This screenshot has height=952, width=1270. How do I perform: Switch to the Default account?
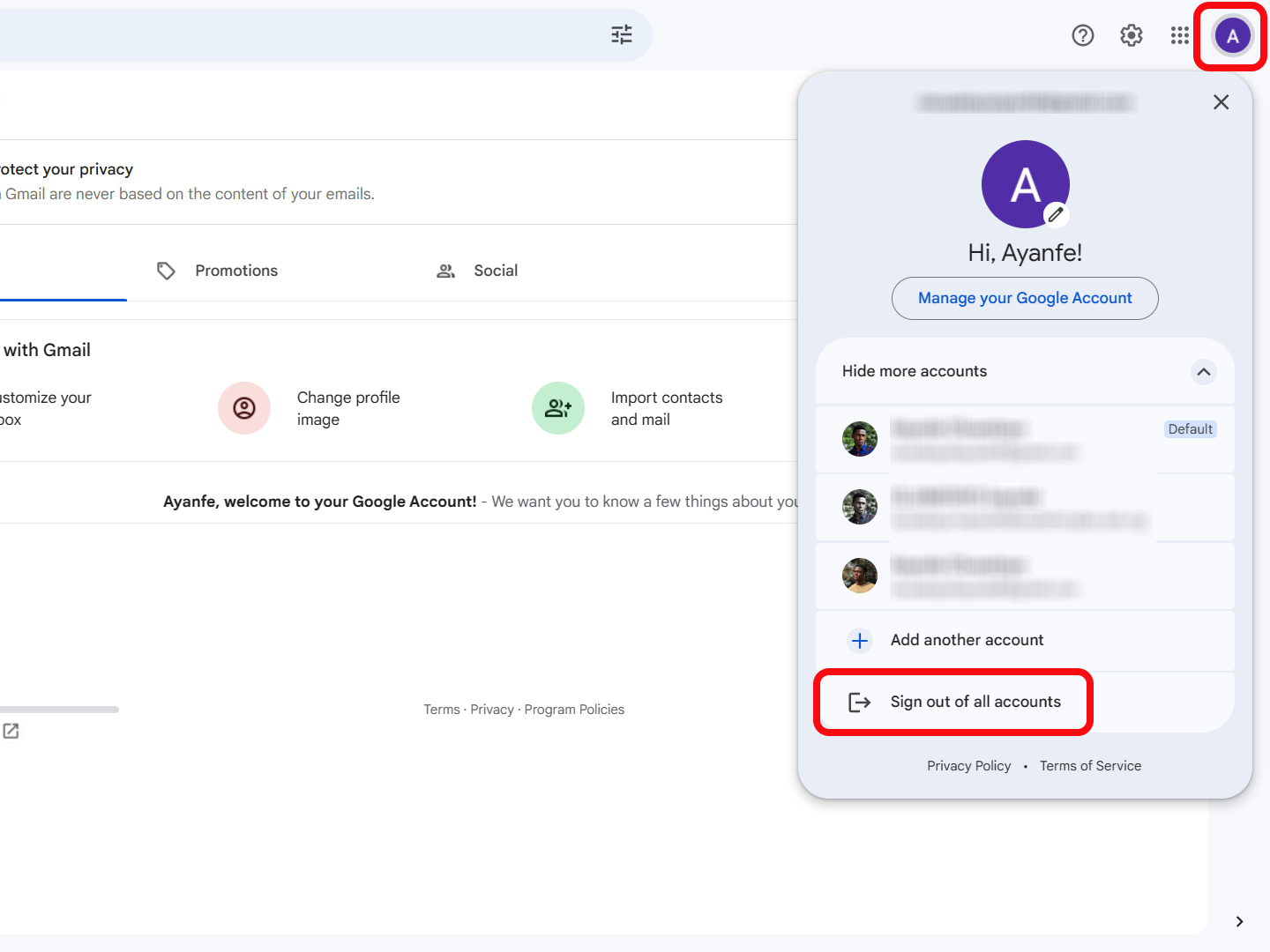[1025, 439]
